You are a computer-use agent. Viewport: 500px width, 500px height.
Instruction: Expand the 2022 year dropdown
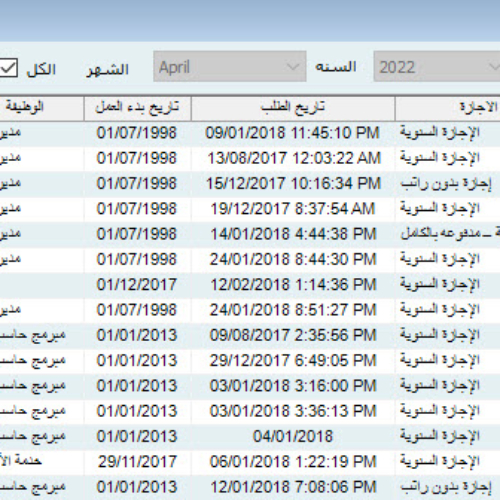(x=437, y=66)
